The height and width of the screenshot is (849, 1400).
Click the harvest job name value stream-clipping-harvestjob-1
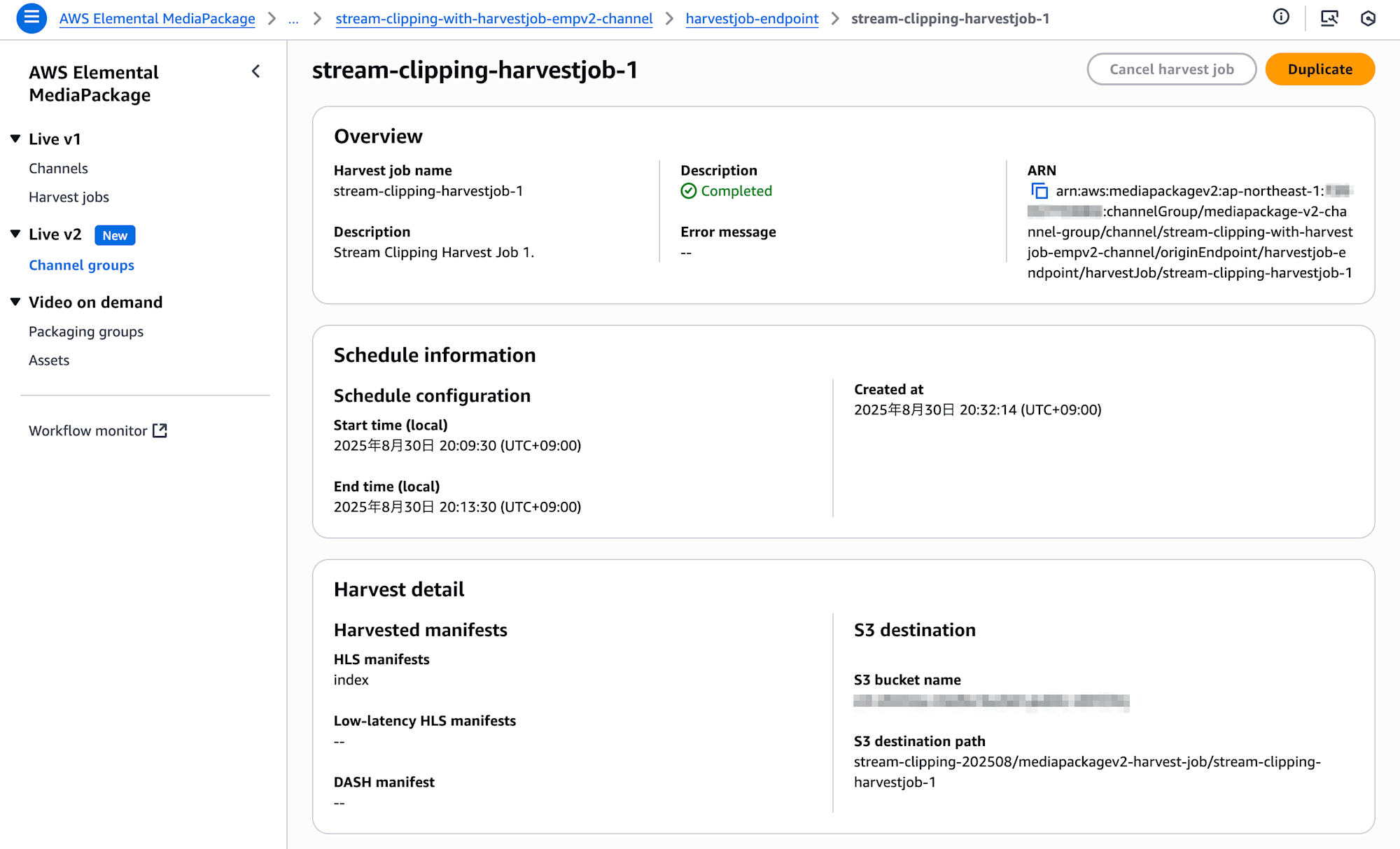point(428,191)
